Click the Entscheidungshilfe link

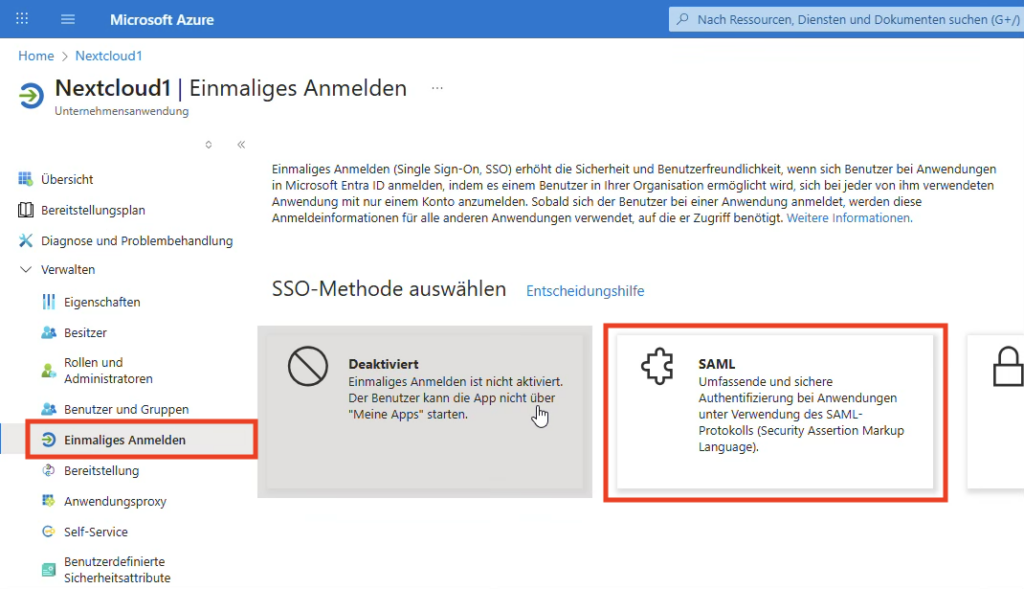[x=585, y=291]
